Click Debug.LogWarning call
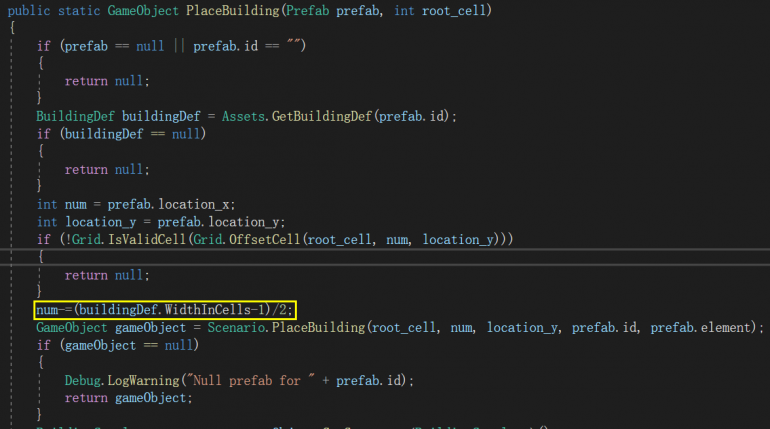 pyautogui.click(x=122, y=380)
